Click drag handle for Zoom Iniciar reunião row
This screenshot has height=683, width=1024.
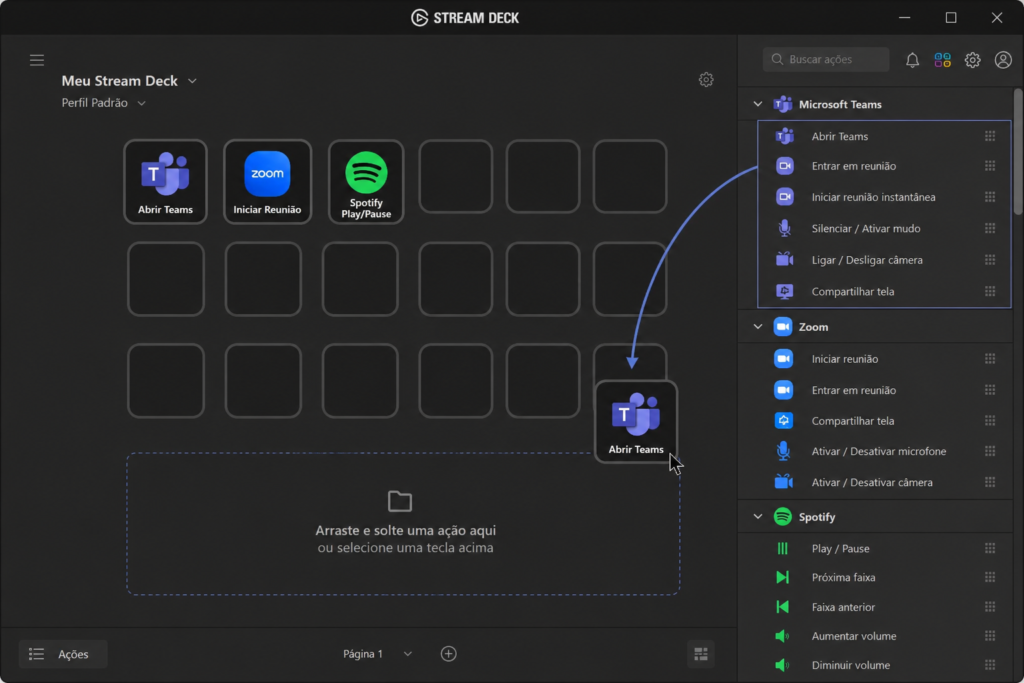990,358
